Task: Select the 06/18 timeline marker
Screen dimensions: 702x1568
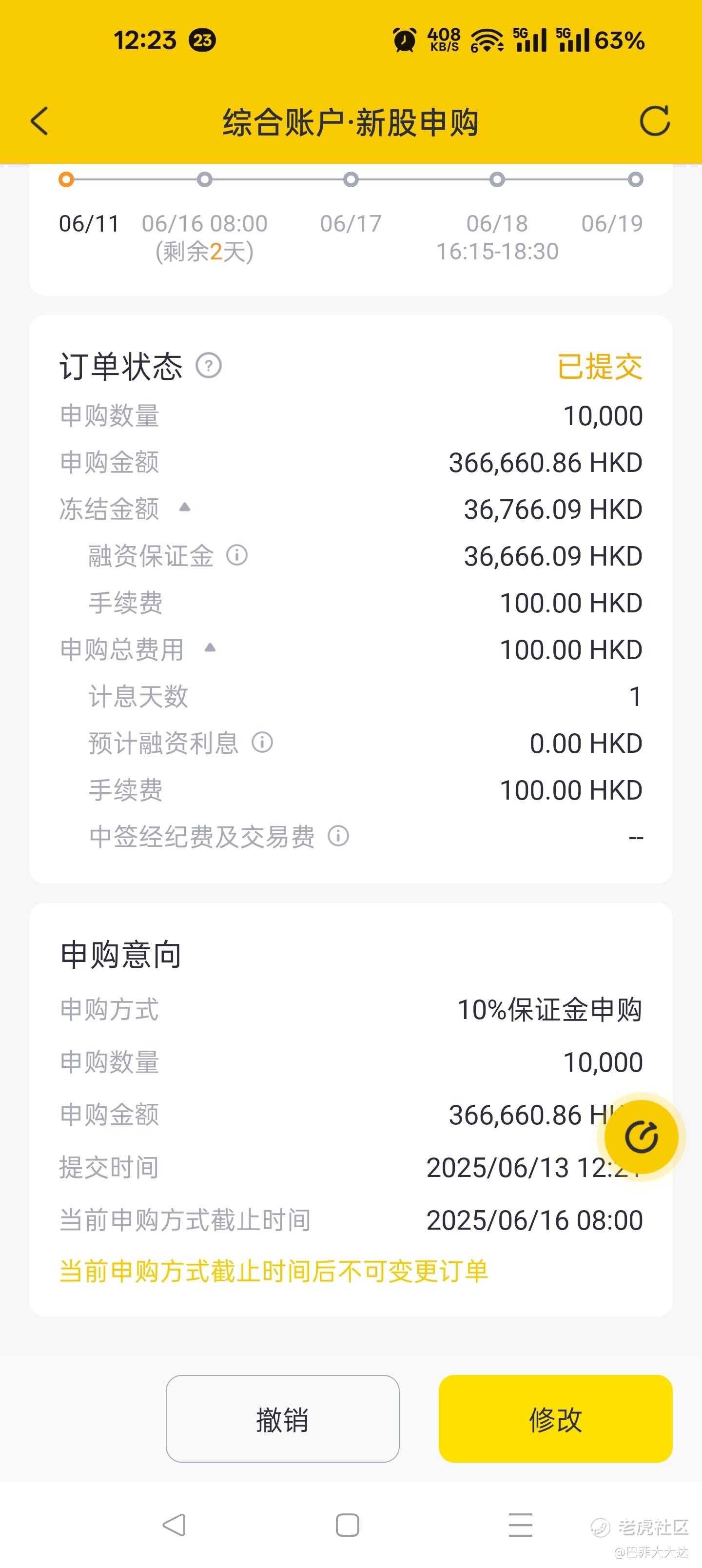Action: click(497, 179)
